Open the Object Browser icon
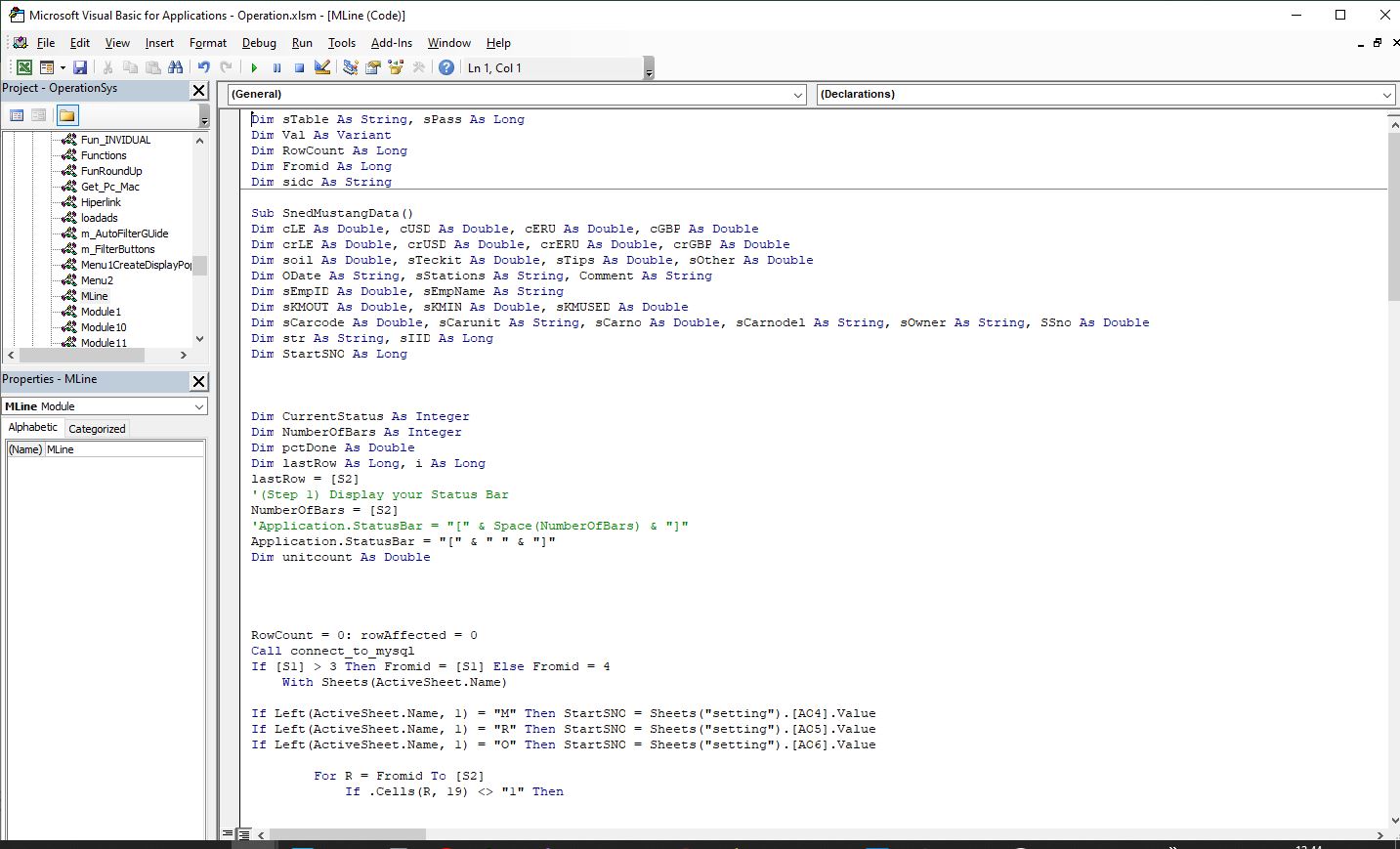This screenshot has width=1400, height=849. tap(396, 67)
